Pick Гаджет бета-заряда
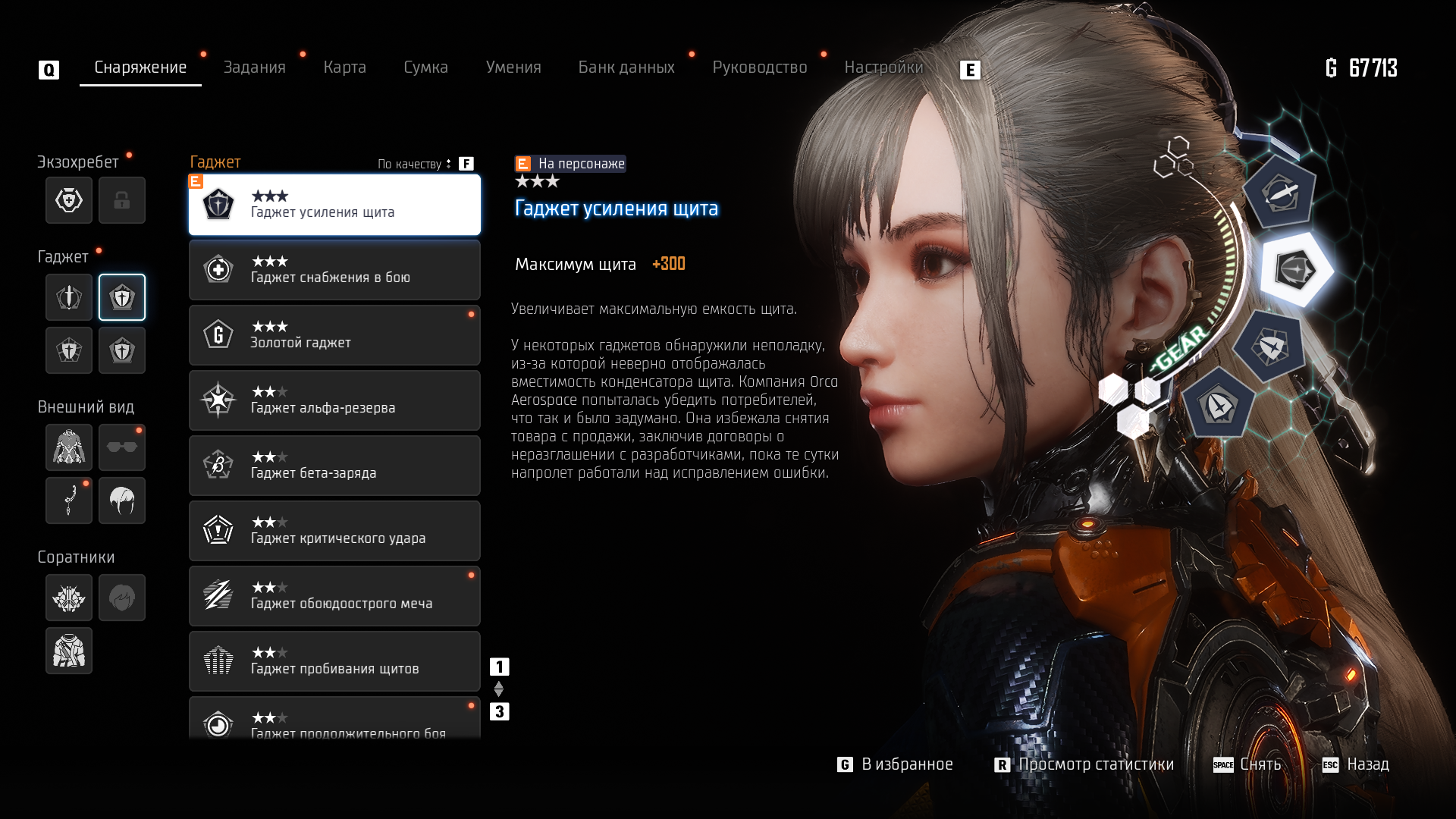 [334, 466]
